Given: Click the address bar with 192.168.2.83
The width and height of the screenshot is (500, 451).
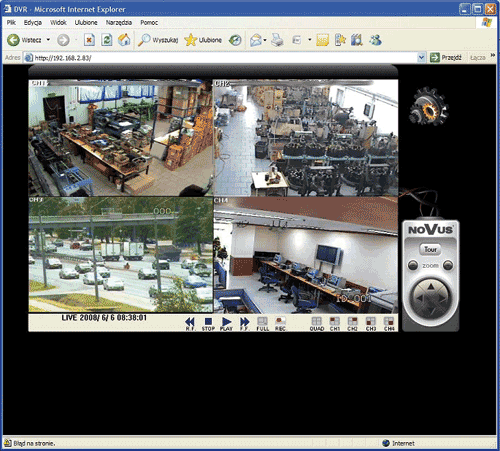Looking at the screenshot, I should [x=220, y=58].
